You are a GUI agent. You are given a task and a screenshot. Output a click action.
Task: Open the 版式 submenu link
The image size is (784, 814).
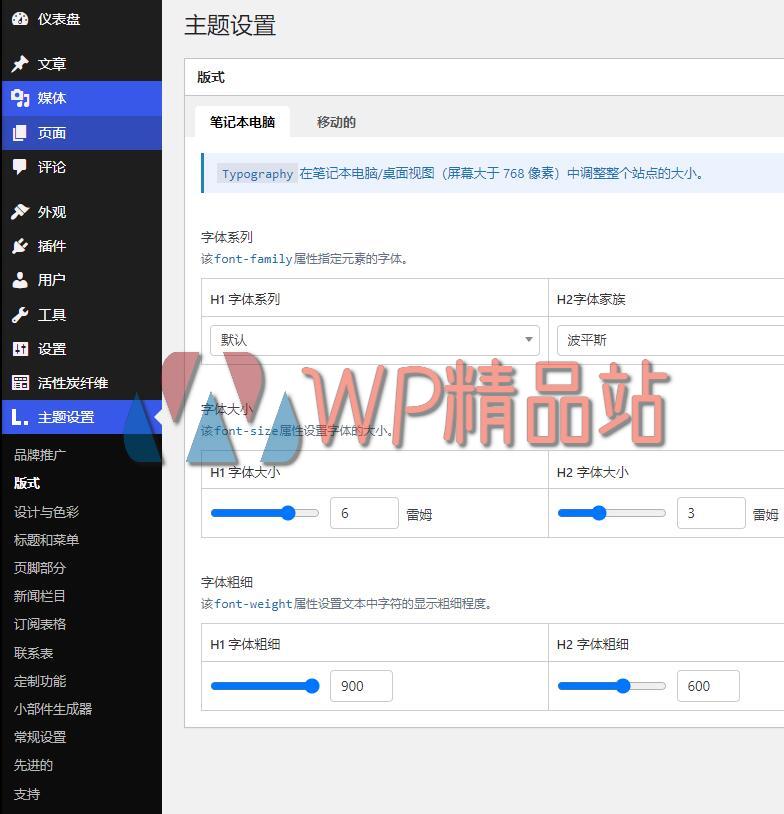(x=26, y=483)
